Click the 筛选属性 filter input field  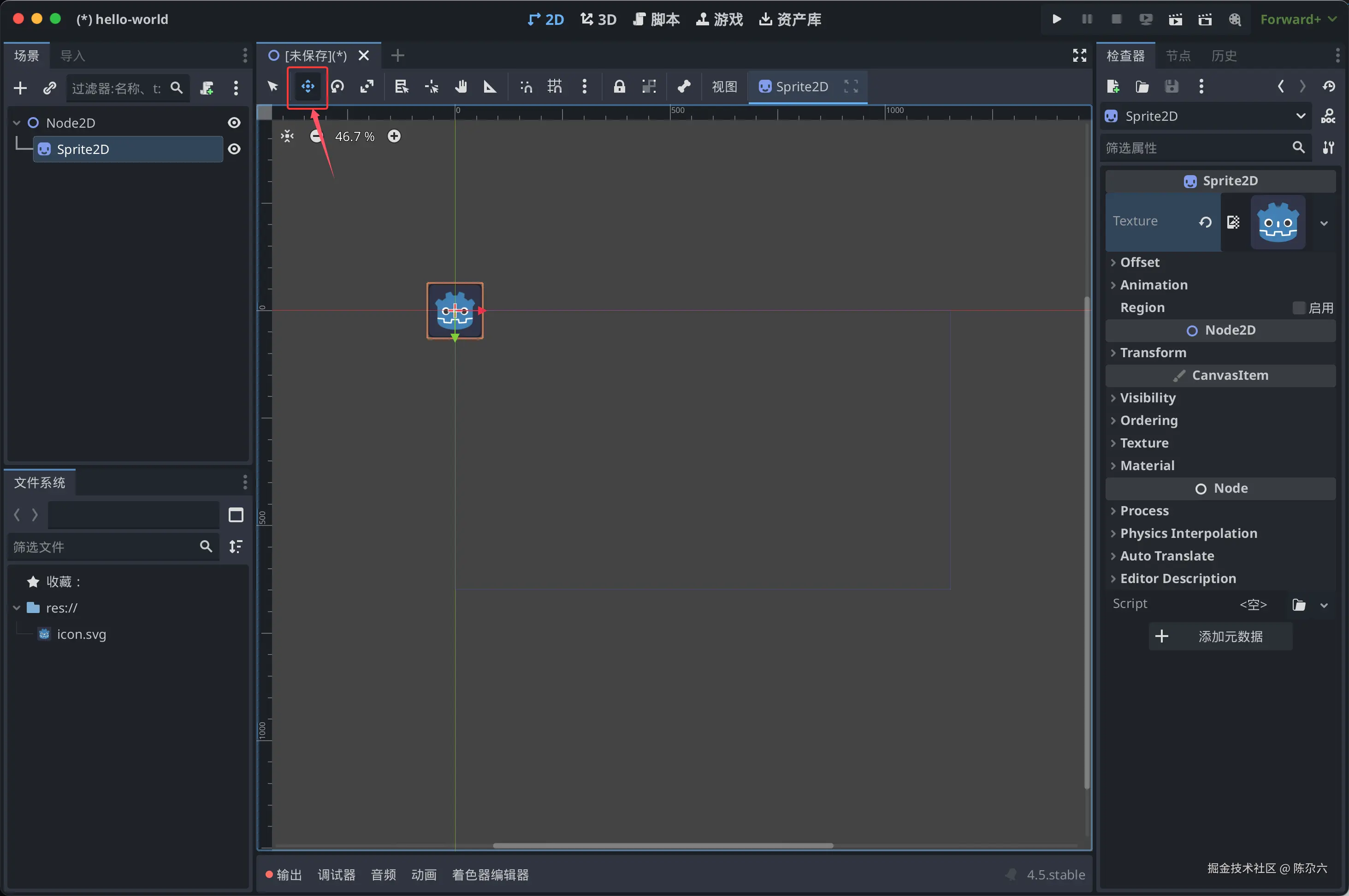pos(1195,148)
